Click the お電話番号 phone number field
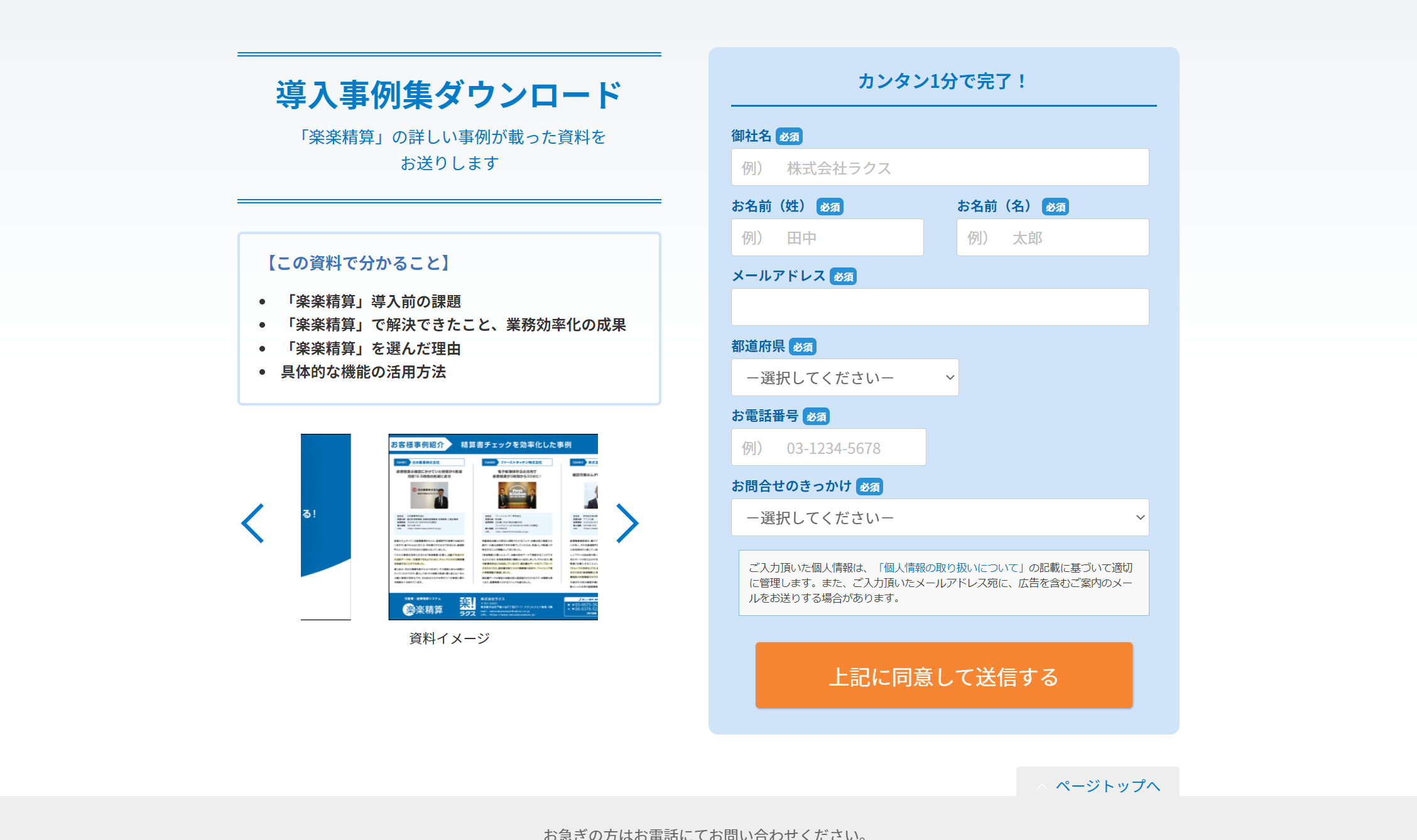 (828, 447)
